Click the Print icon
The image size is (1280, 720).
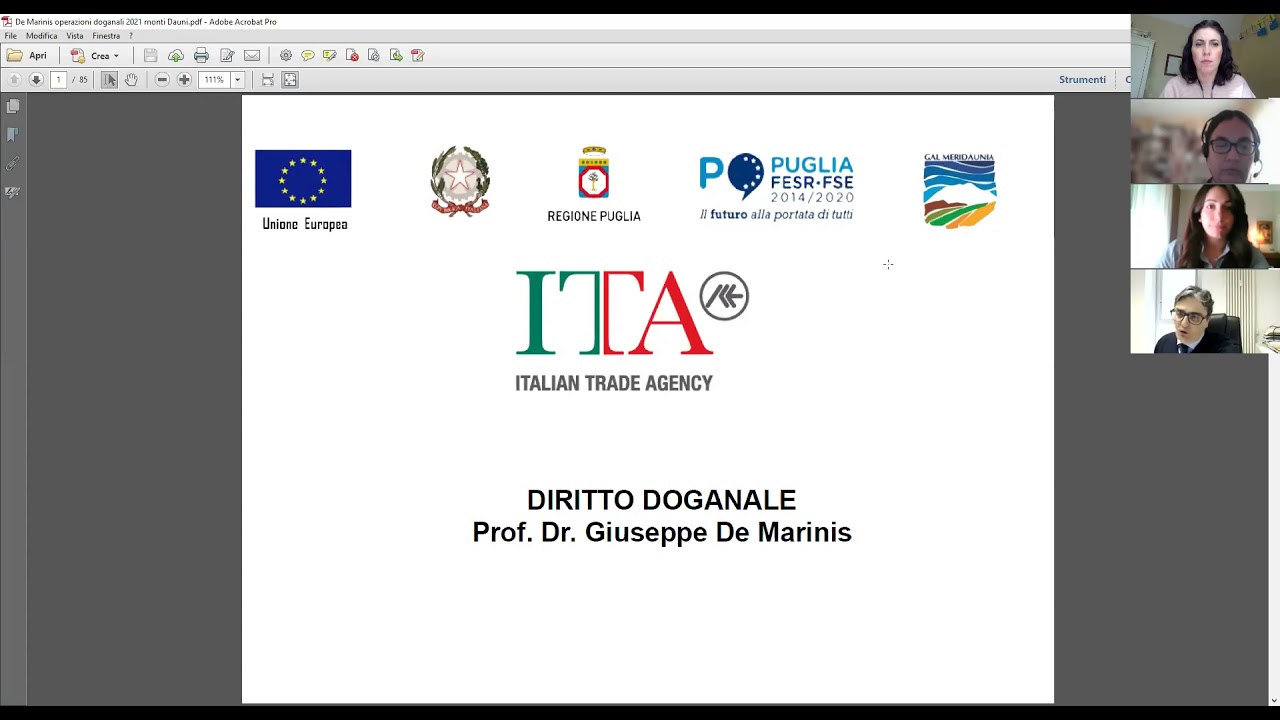point(201,56)
